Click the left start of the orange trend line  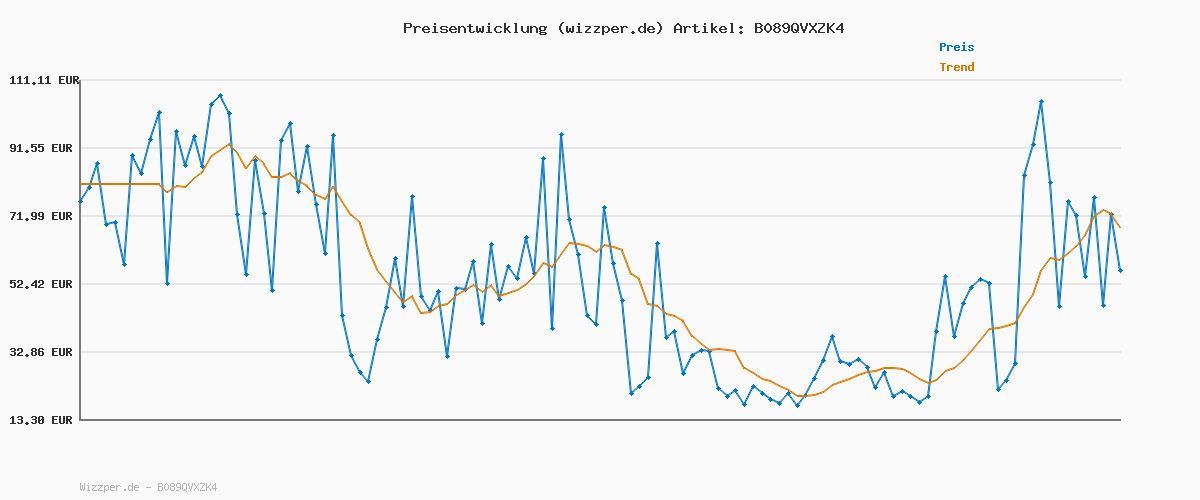point(81,184)
